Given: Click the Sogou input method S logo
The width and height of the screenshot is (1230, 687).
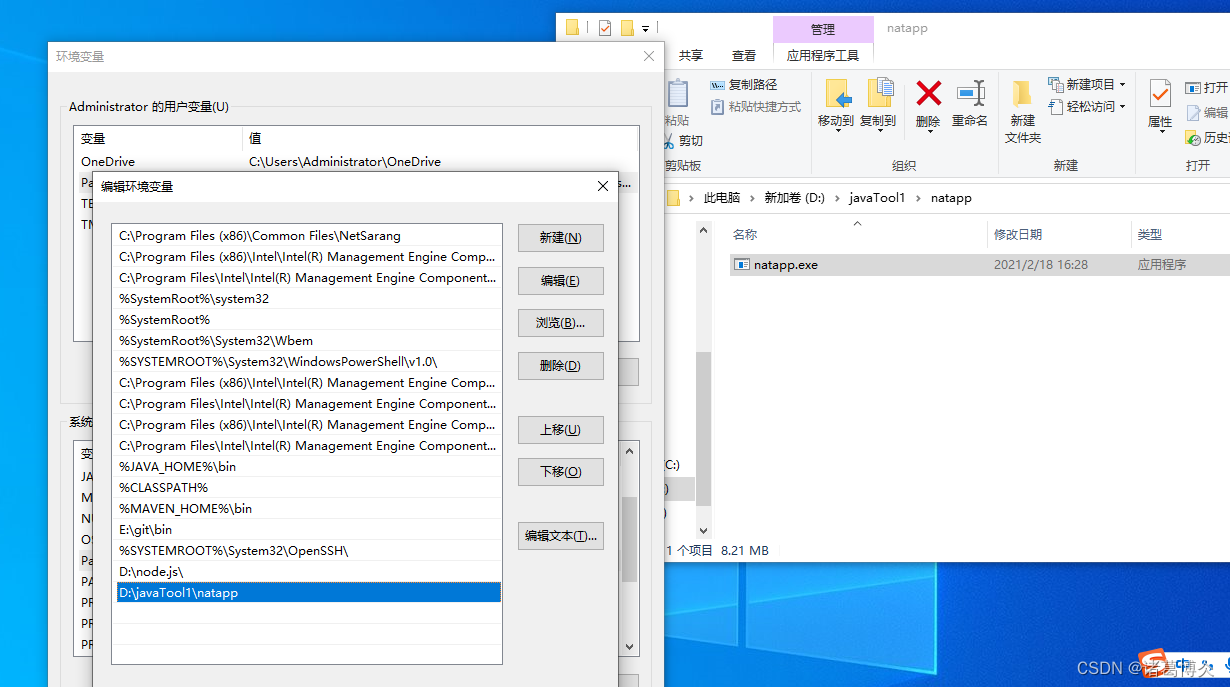Looking at the screenshot, I should point(1153,664).
